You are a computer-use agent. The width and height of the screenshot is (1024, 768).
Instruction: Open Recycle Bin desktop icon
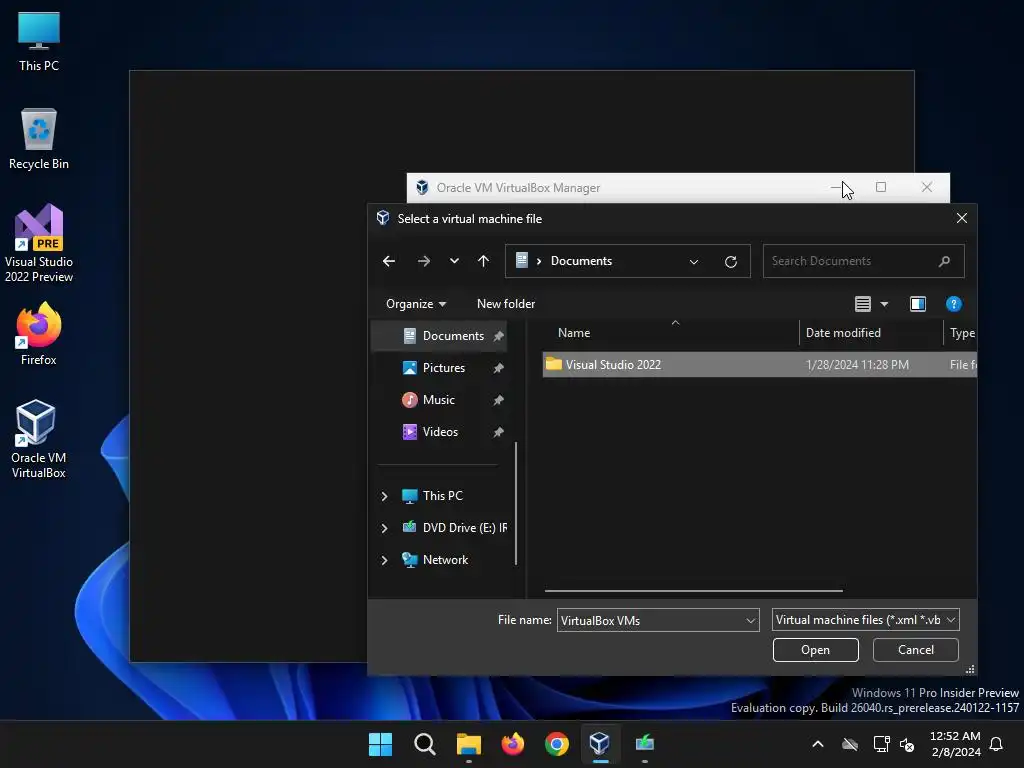click(39, 139)
